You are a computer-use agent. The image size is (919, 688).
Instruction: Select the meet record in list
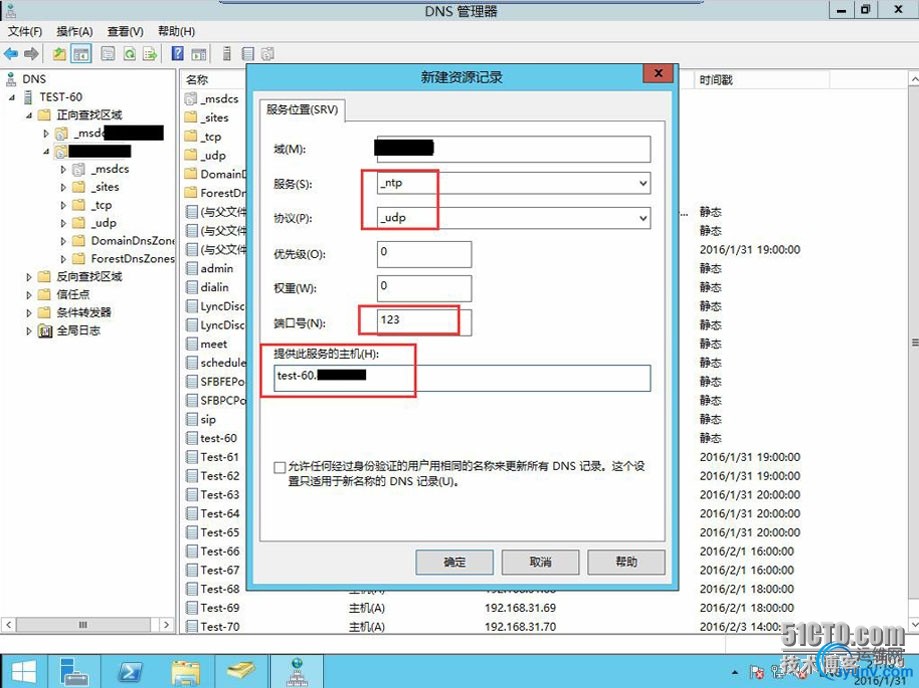(x=213, y=344)
